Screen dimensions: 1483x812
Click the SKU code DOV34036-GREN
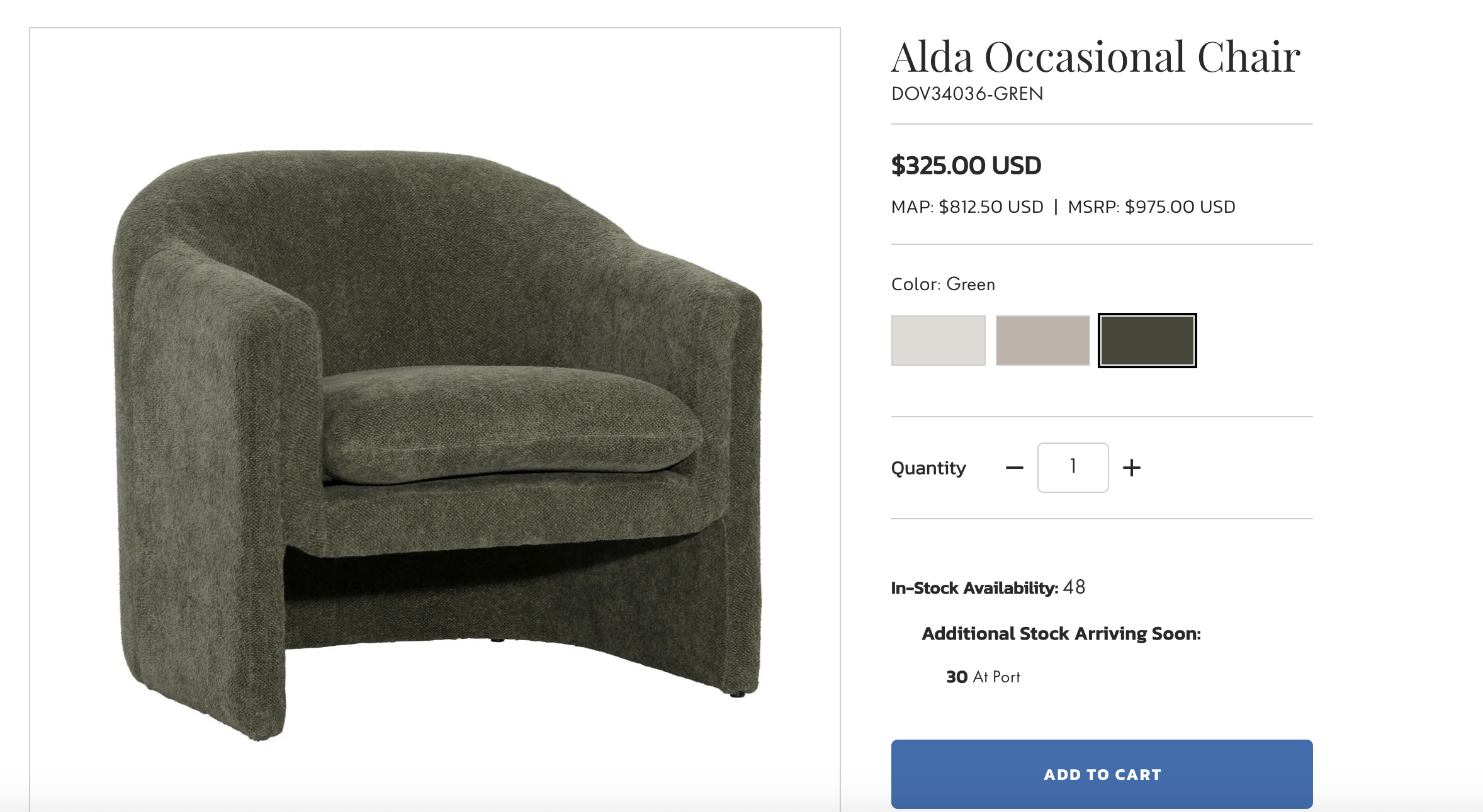click(967, 94)
